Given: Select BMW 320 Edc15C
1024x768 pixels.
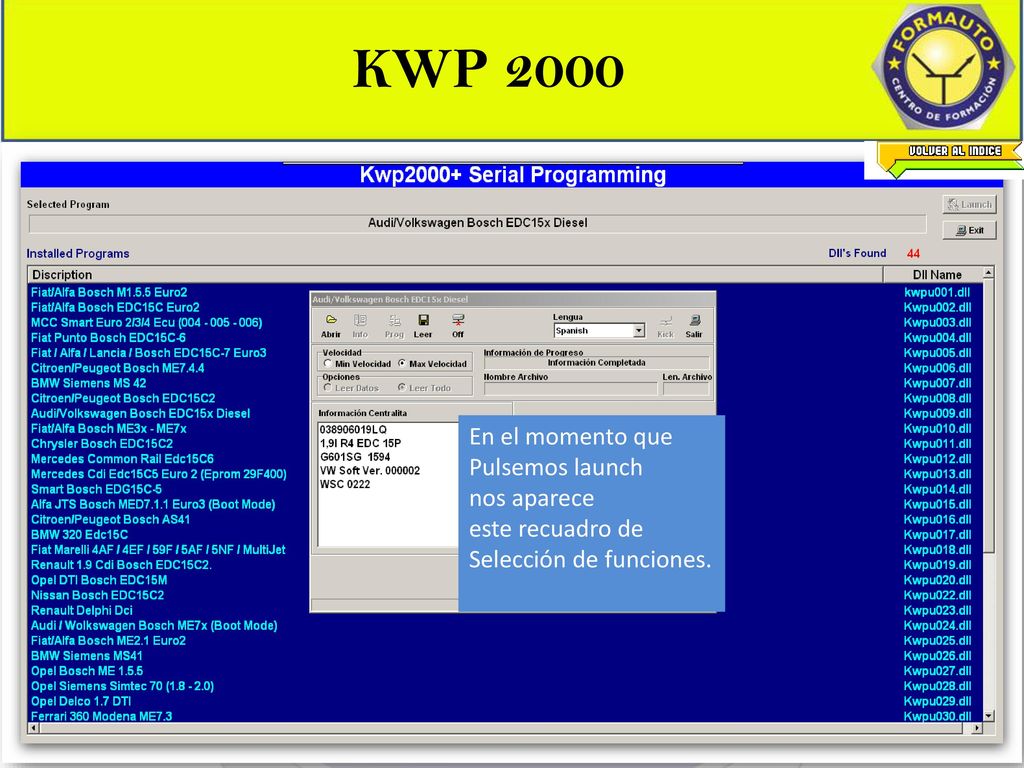Looking at the screenshot, I should pyautogui.click(x=80, y=534).
